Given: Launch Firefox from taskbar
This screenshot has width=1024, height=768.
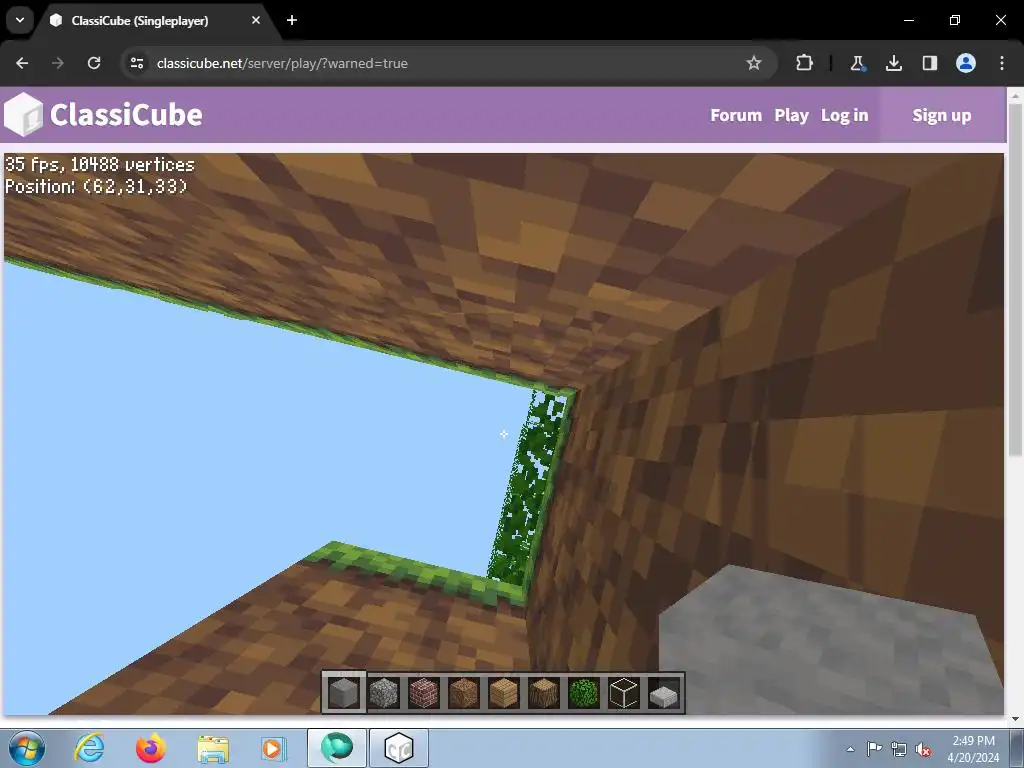Looking at the screenshot, I should (x=151, y=748).
